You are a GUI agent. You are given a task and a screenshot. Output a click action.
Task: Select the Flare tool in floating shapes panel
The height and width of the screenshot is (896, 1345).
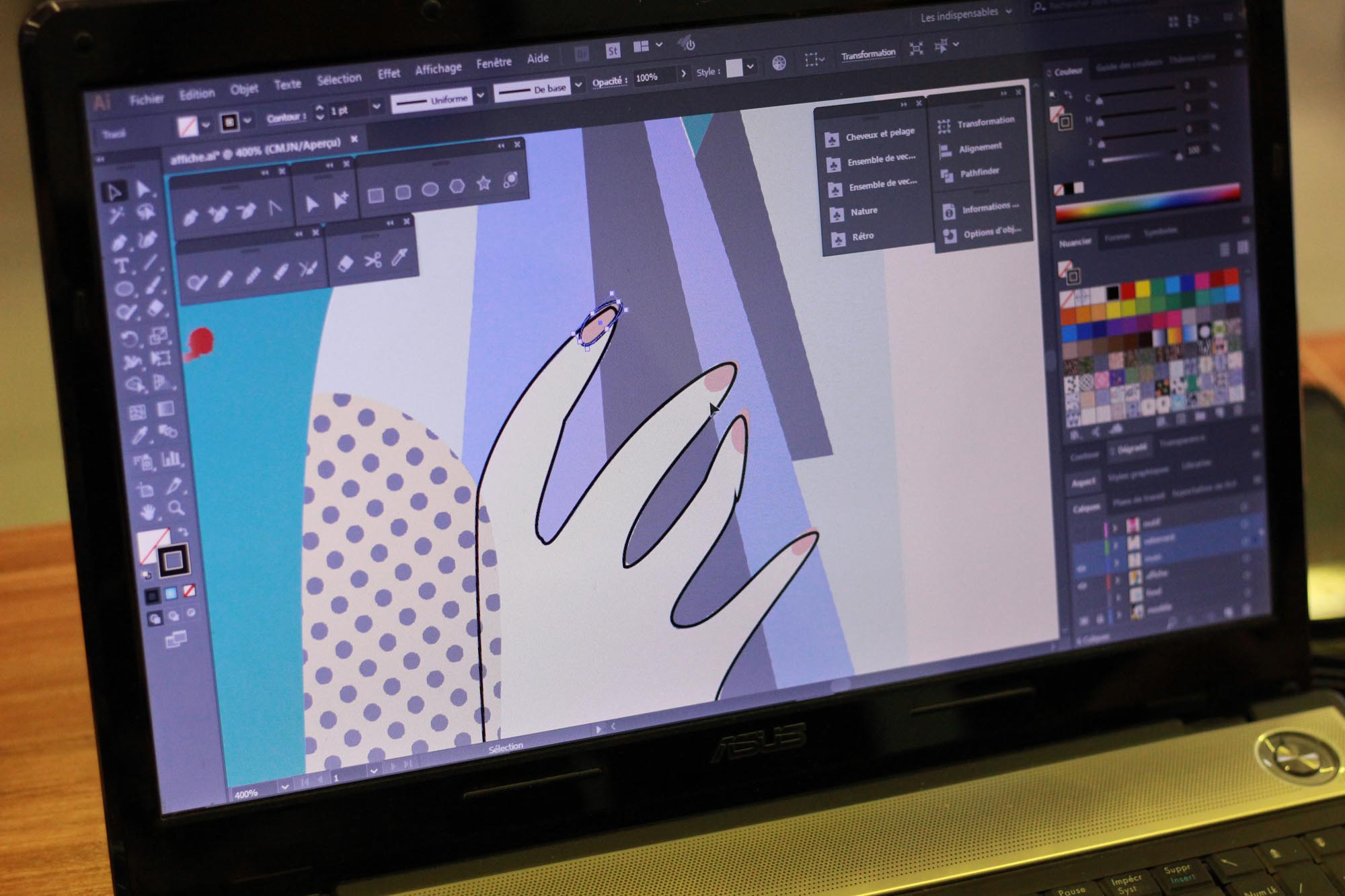510,179
